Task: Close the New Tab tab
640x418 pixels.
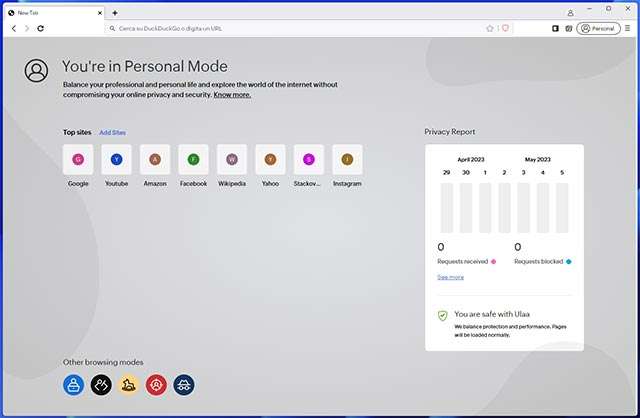Action: click(x=100, y=13)
